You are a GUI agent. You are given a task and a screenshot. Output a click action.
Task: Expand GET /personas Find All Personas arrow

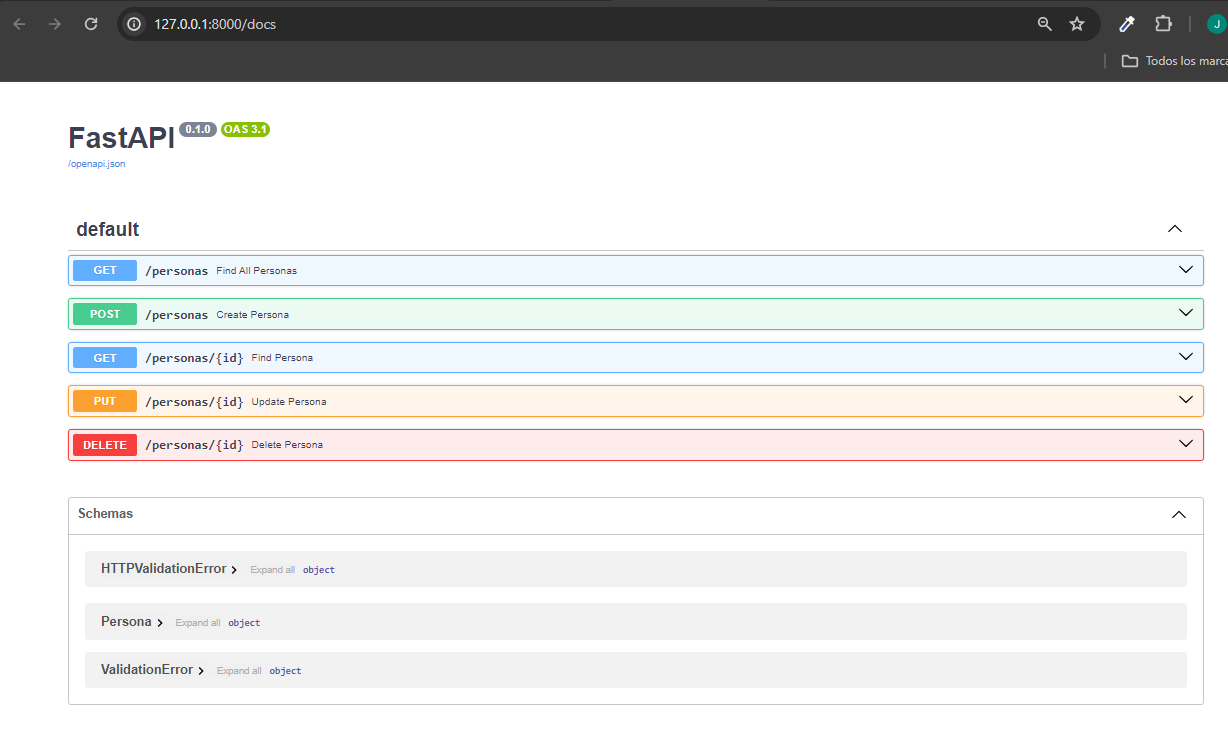(1186, 270)
